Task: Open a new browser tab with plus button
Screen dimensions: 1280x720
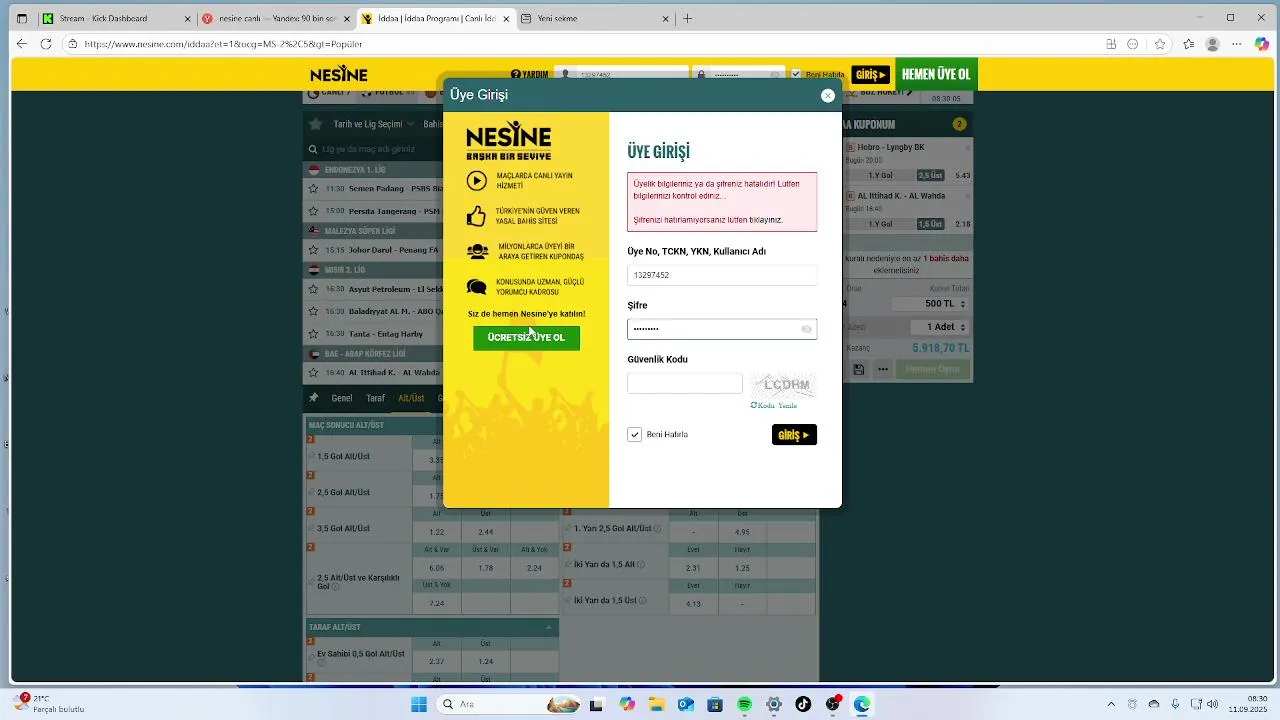Action: point(687,18)
